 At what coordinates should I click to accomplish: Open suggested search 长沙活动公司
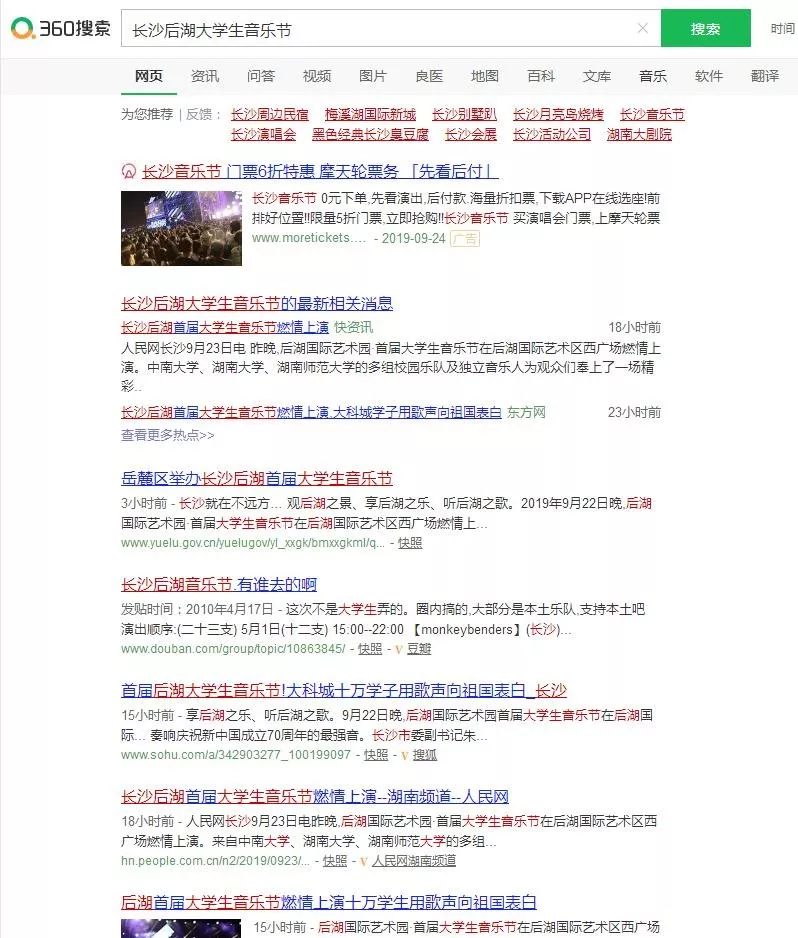(x=552, y=134)
